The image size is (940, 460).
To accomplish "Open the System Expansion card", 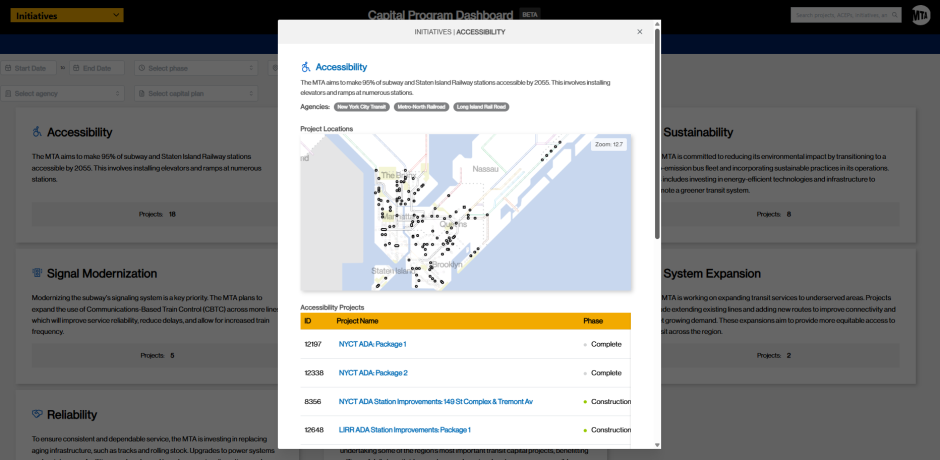I will (788, 317).
